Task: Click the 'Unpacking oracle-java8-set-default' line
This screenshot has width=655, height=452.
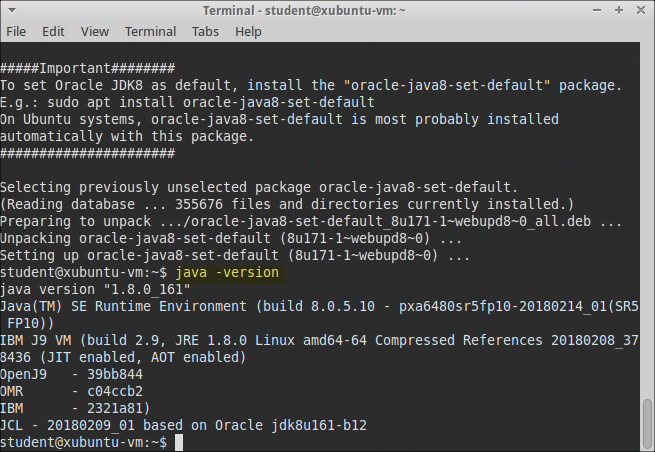Action: pos(231,238)
